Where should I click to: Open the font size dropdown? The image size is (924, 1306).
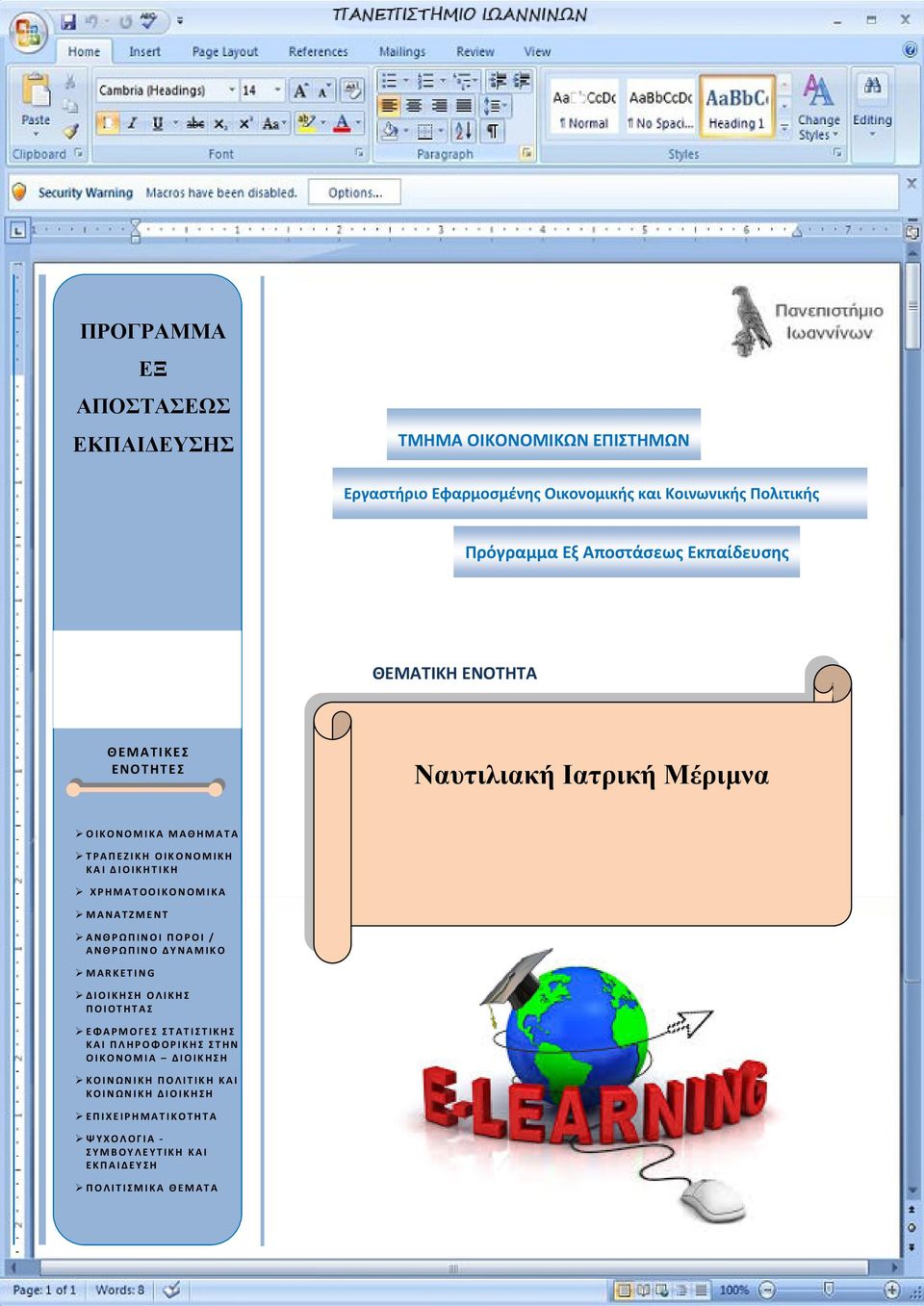point(278,90)
